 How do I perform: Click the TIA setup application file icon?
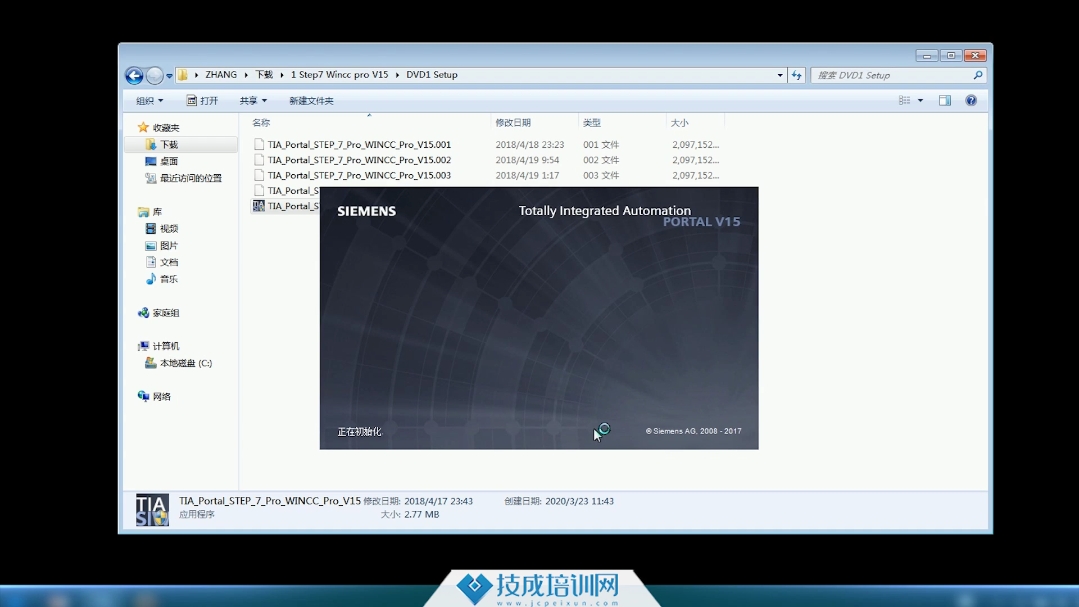point(259,206)
